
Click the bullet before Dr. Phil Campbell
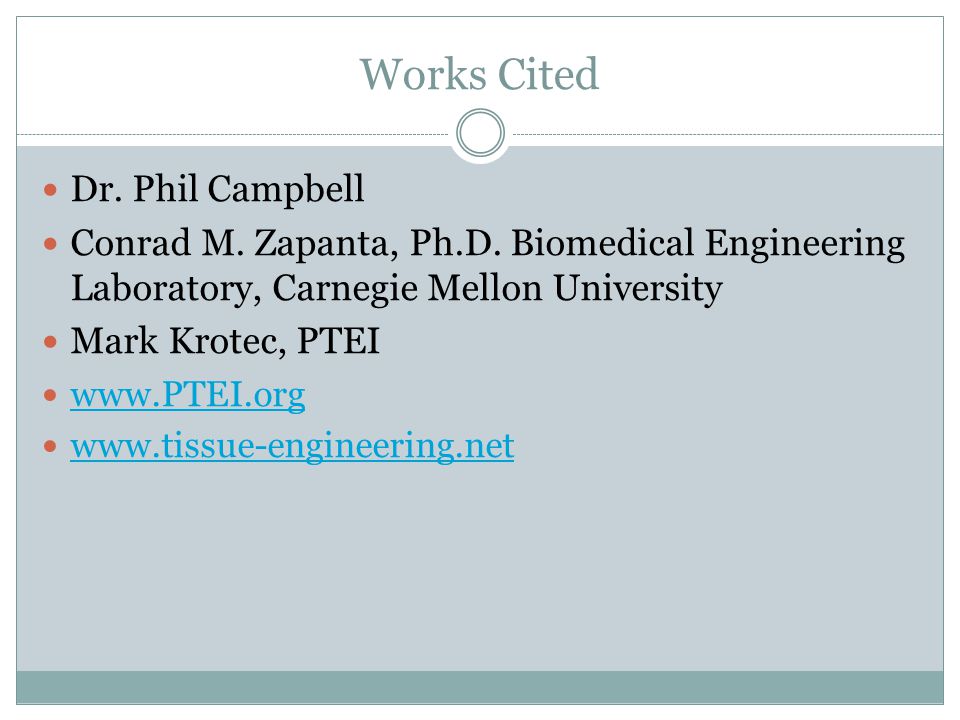pos(51,190)
